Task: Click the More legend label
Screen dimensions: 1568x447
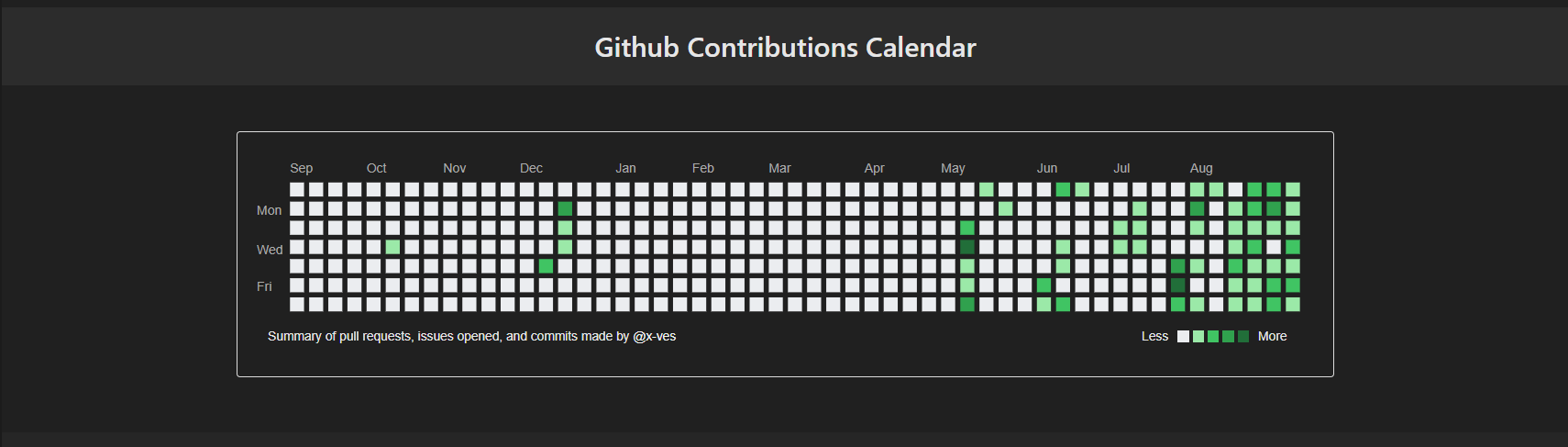Action: [x=1272, y=337]
